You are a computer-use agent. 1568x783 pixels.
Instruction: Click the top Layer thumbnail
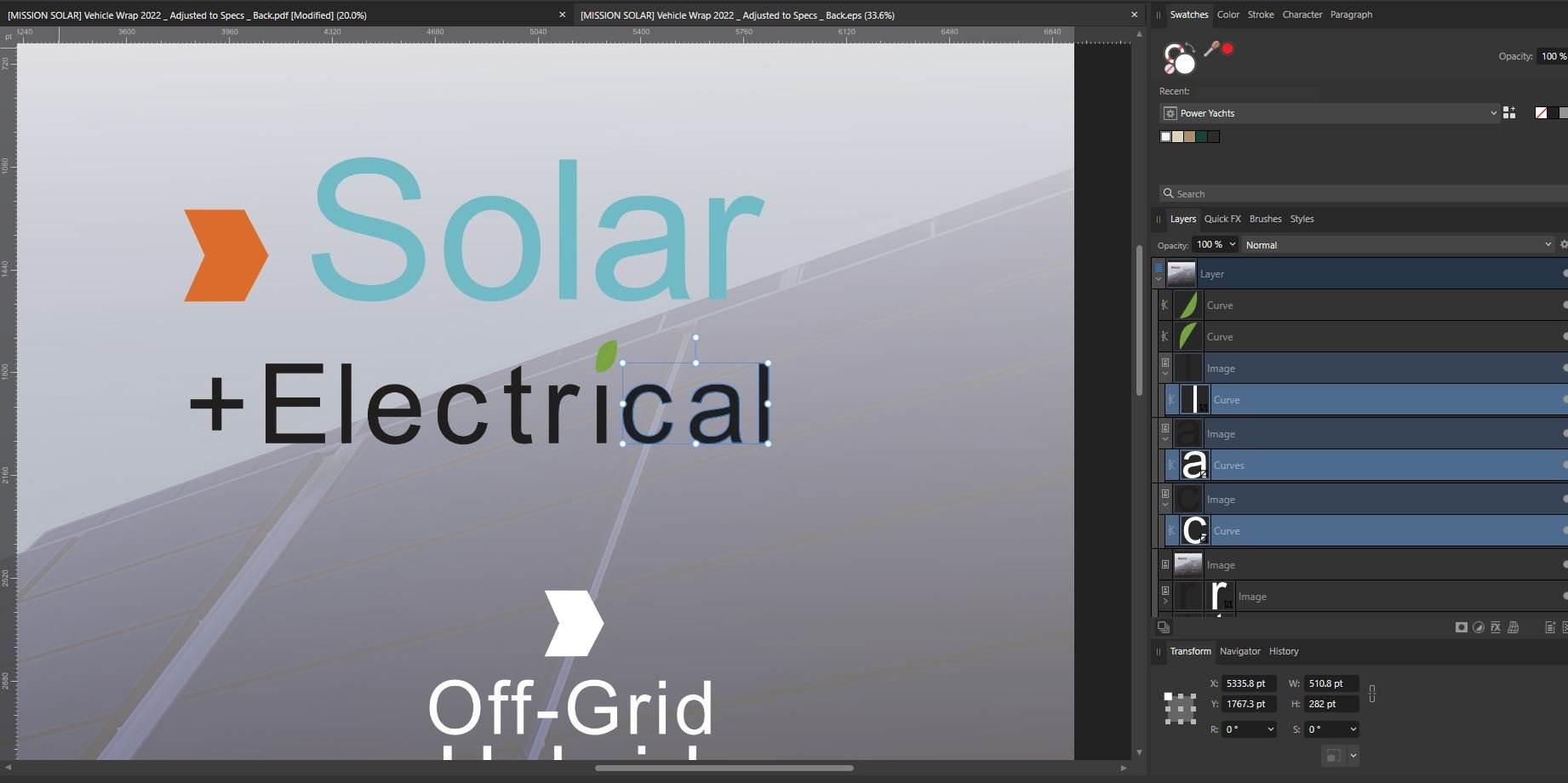click(x=1181, y=274)
